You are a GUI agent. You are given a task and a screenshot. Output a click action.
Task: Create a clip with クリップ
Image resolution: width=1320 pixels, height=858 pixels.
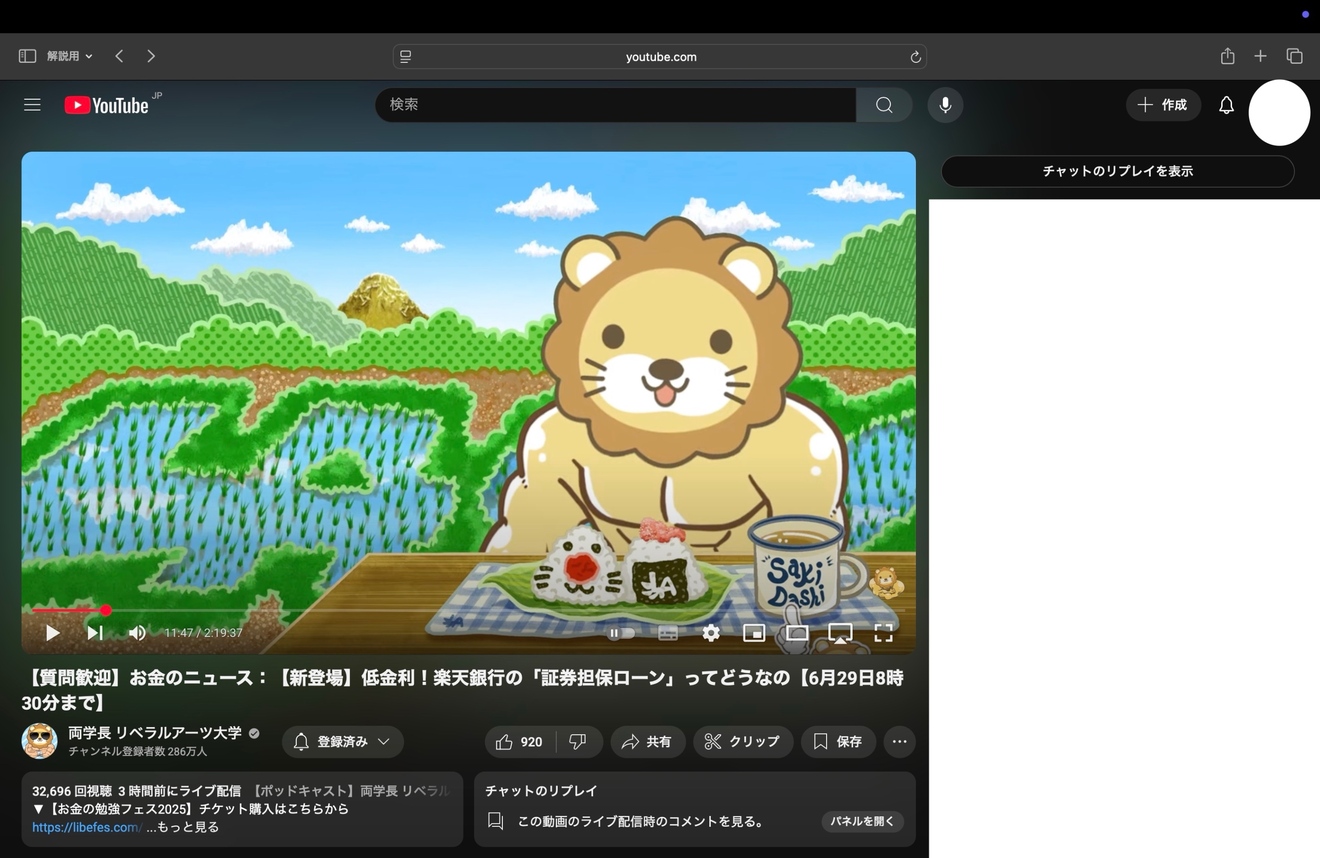[x=743, y=741]
